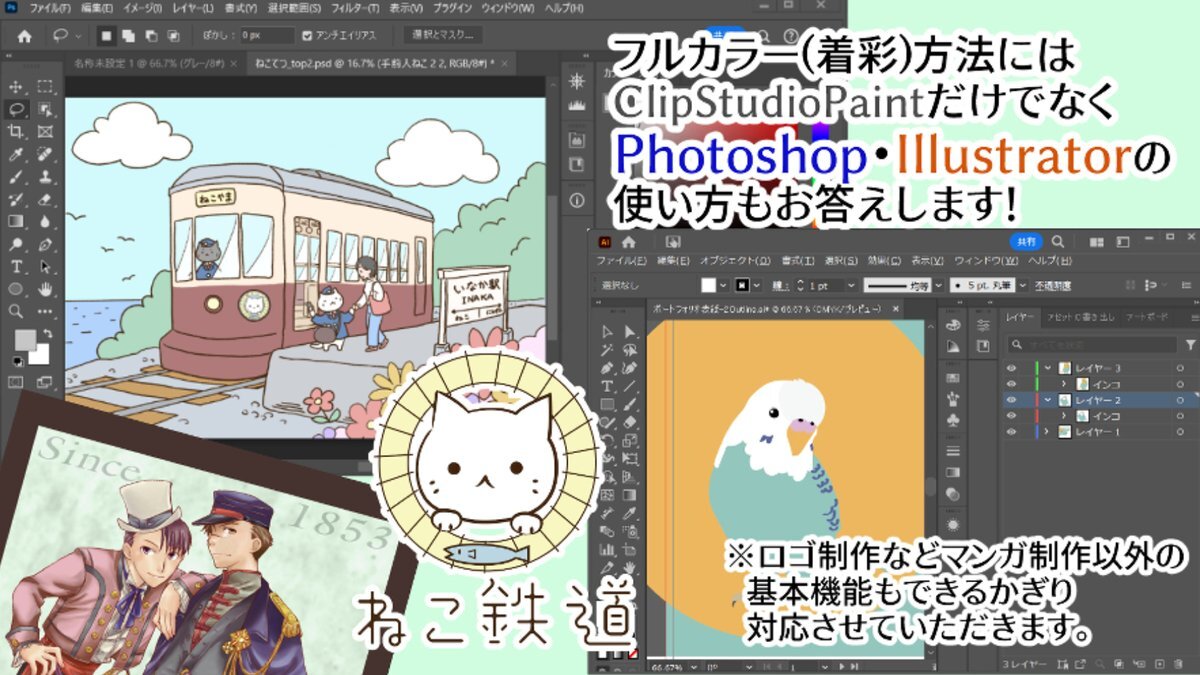Click Photoshop foreground color swatch
The image size is (1200, 675).
coord(25,340)
